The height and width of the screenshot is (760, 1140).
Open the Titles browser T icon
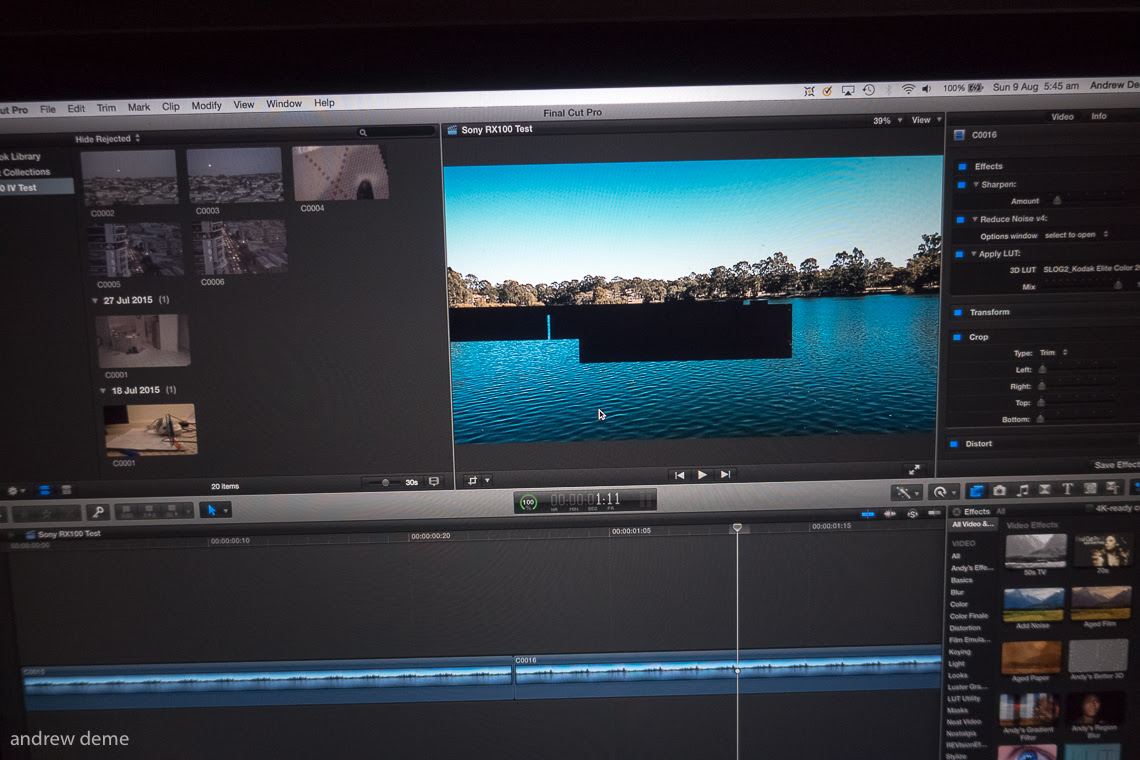click(1067, 489)
